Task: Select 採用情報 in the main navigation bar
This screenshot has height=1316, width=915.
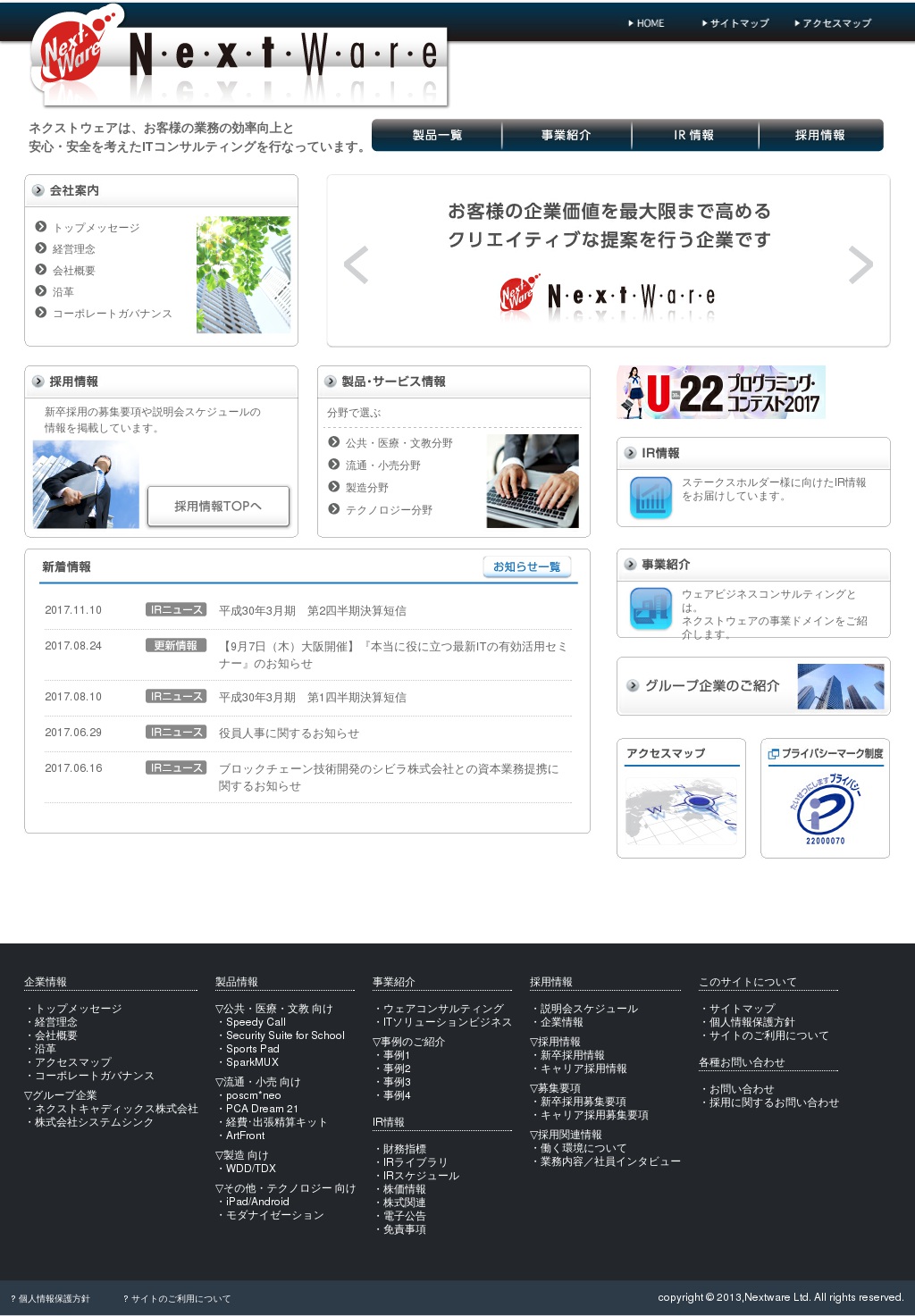Action: coord(819,135)
